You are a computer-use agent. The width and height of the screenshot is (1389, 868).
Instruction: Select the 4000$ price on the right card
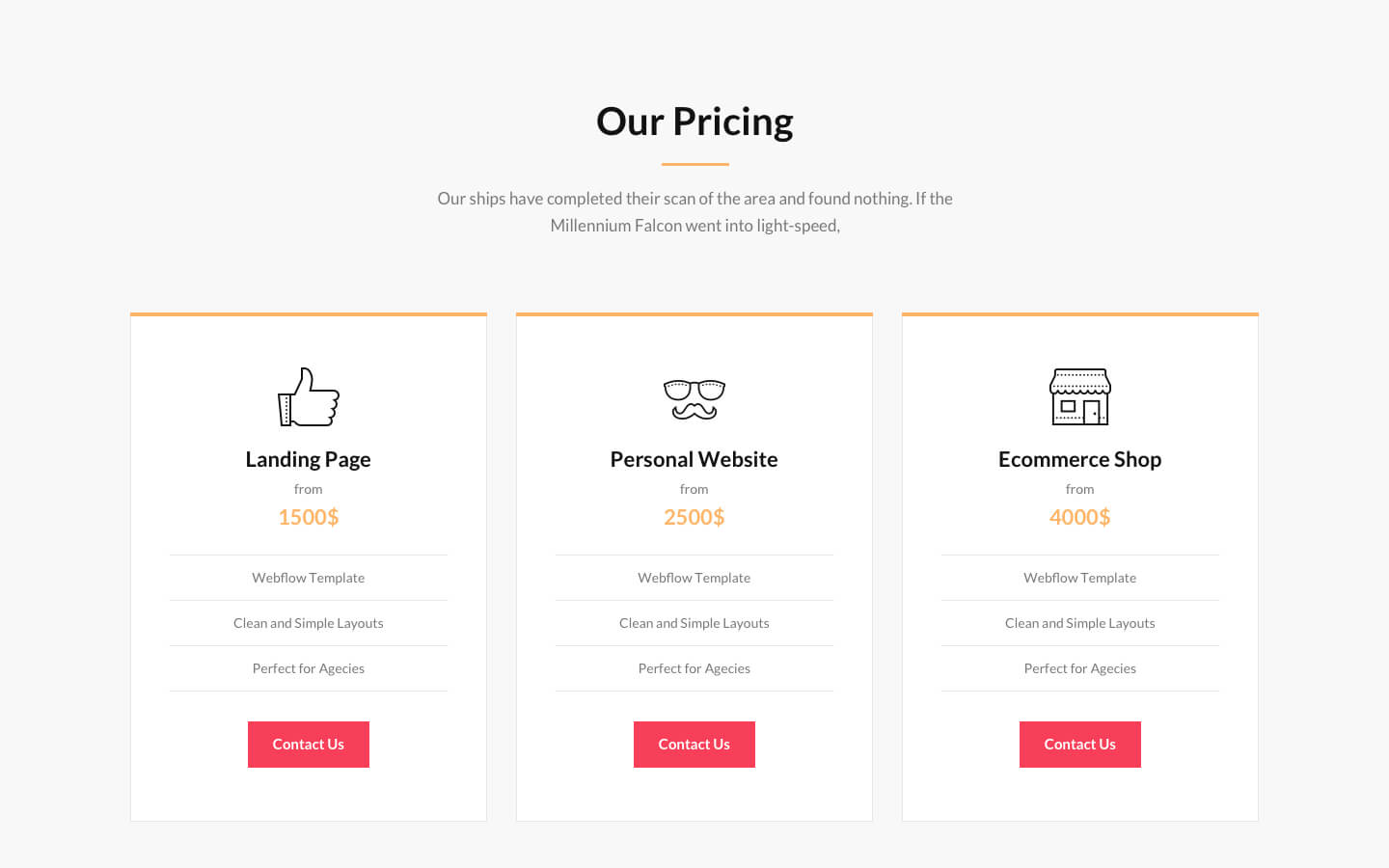[1080, 517]
